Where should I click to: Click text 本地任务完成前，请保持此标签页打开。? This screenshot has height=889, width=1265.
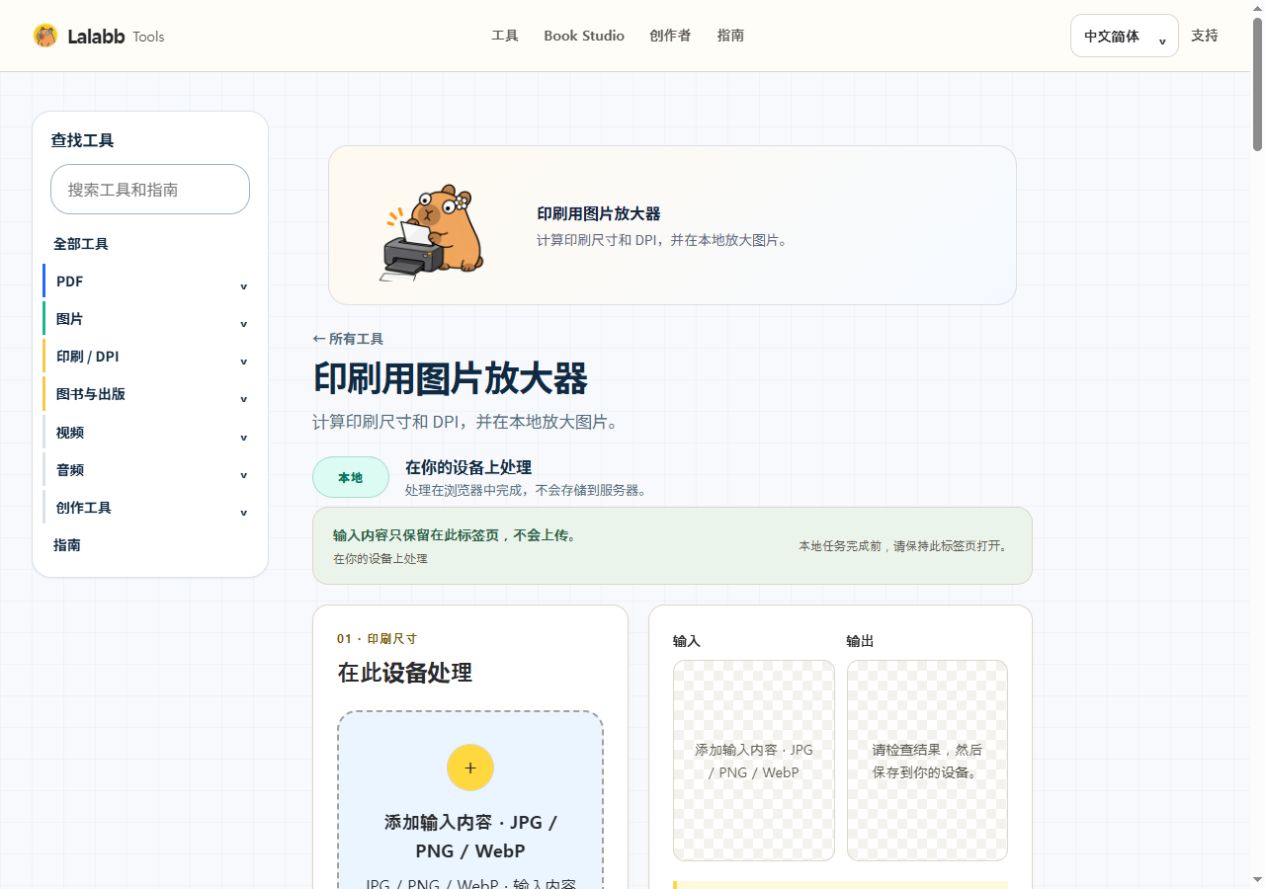[x=905, y=546]
